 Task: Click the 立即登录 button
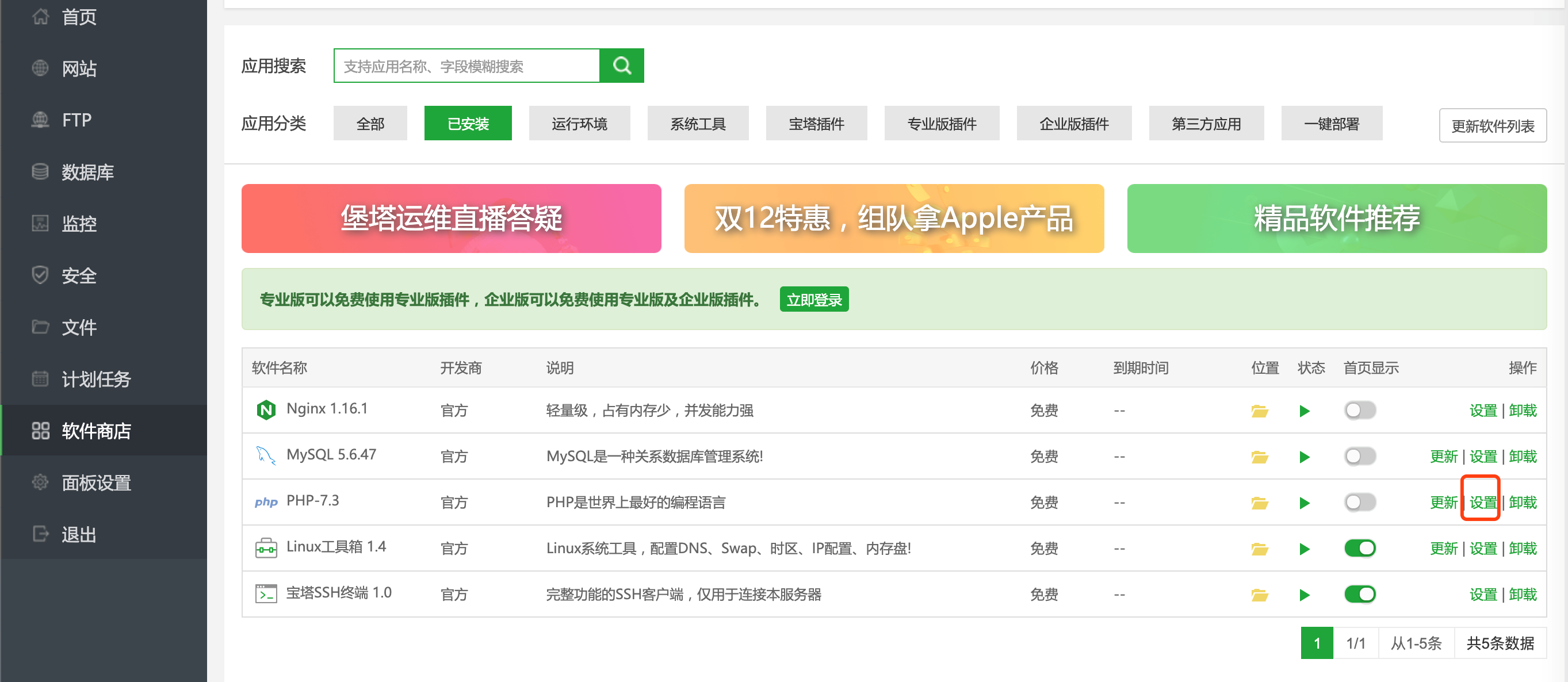814,300
